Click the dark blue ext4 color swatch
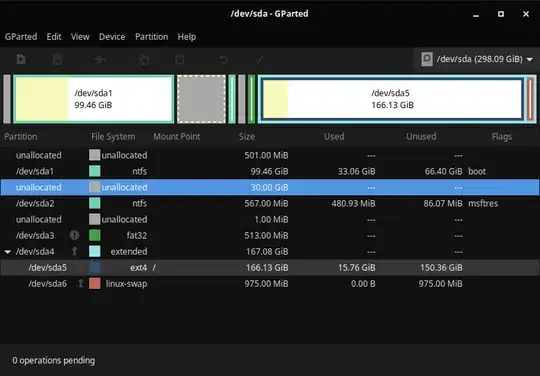540x376 pixels. 95,268
